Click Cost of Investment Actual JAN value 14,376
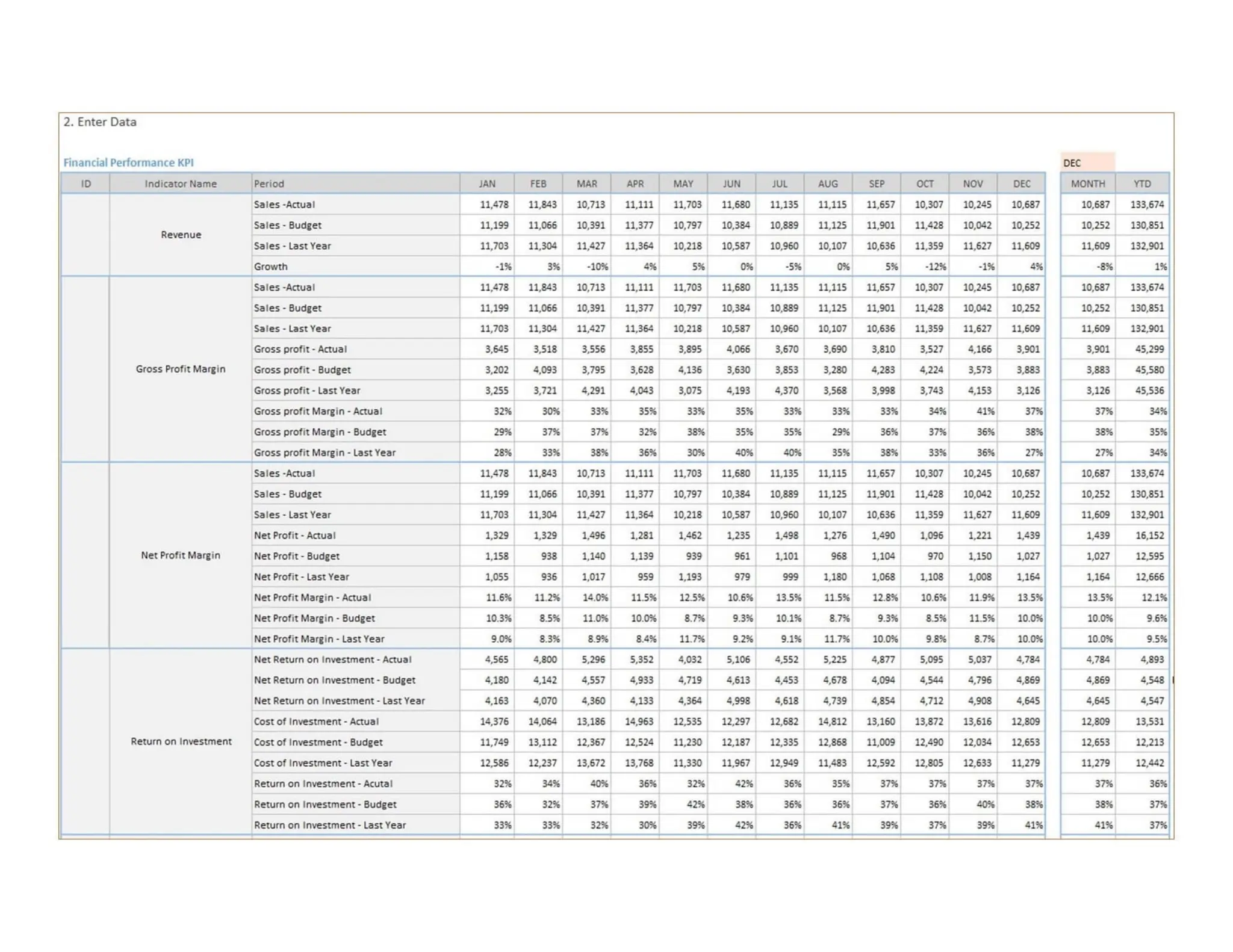This screenshot has height=952, width=1233. point(487,722)
